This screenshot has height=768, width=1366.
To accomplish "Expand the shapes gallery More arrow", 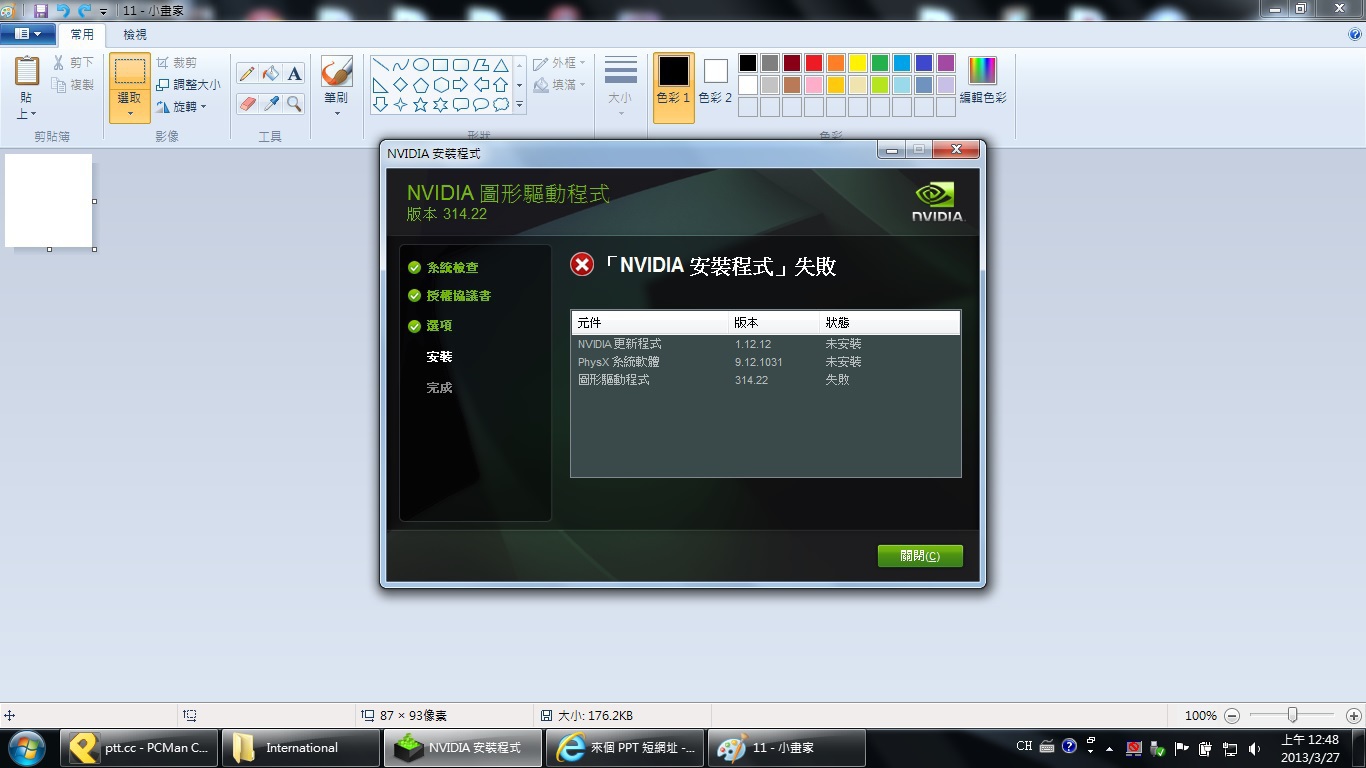I will (519, 104).
